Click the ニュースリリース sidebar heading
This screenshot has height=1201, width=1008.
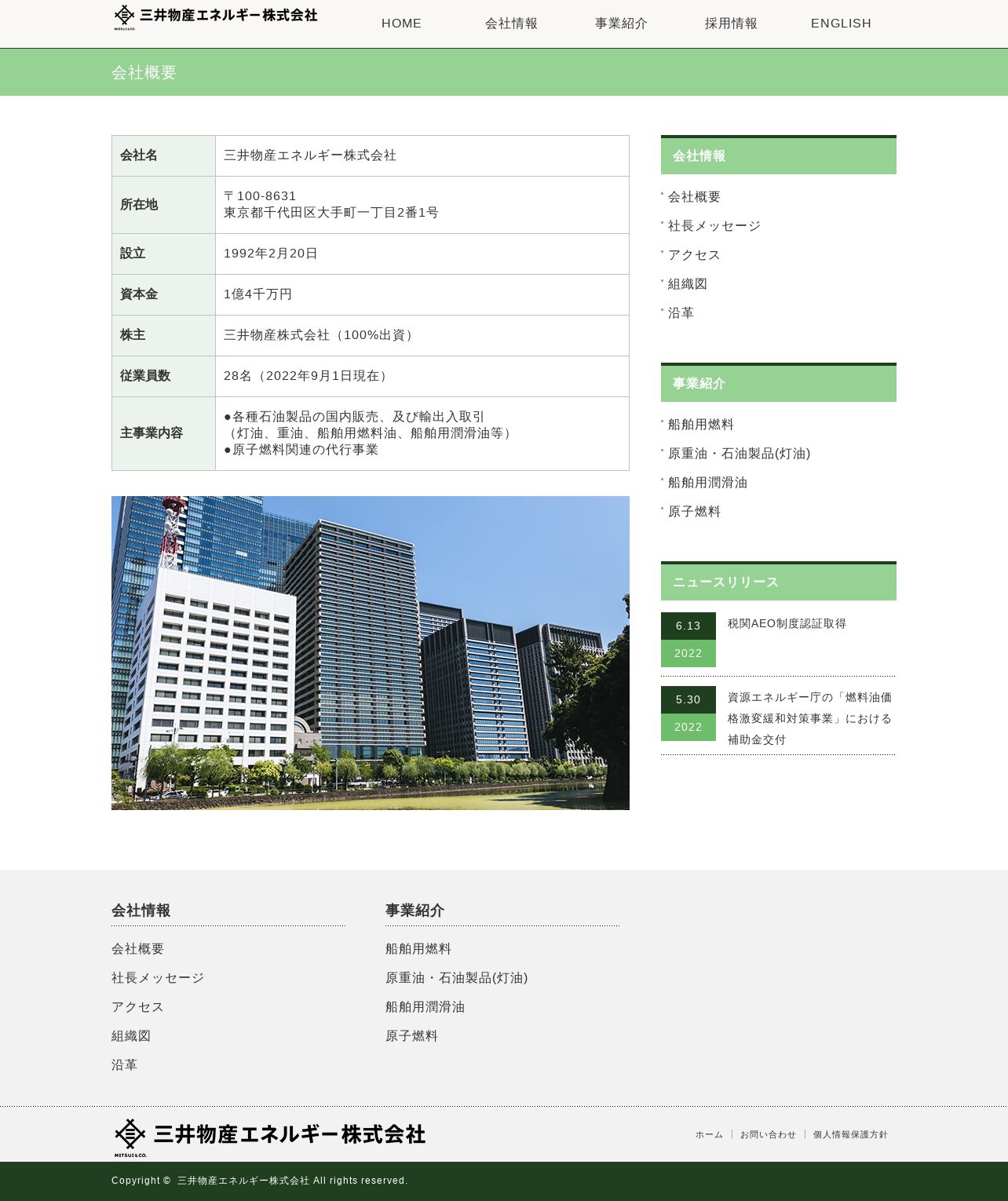[779, 582]
